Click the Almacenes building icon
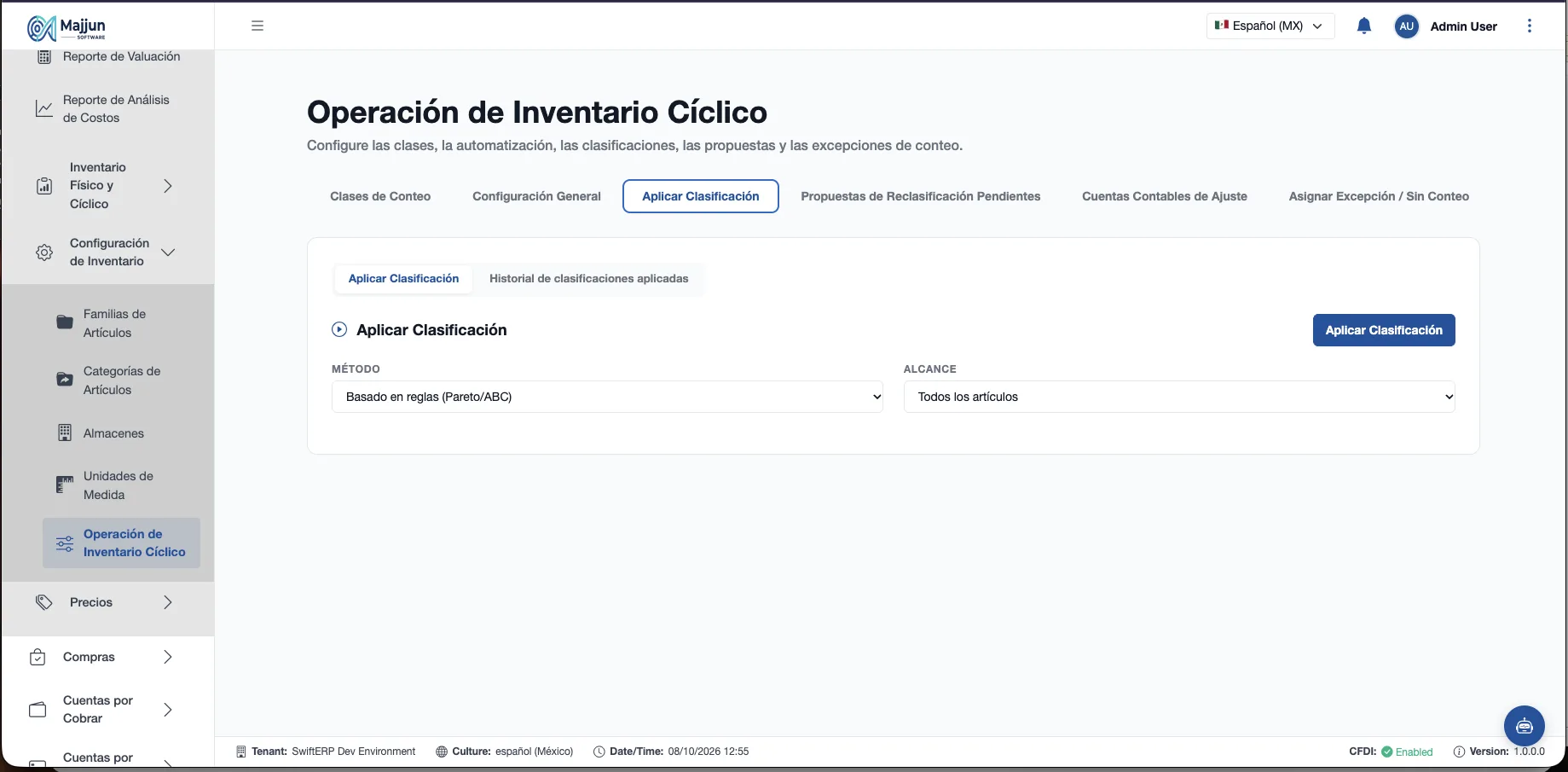1568x772 pixels. 65,432
